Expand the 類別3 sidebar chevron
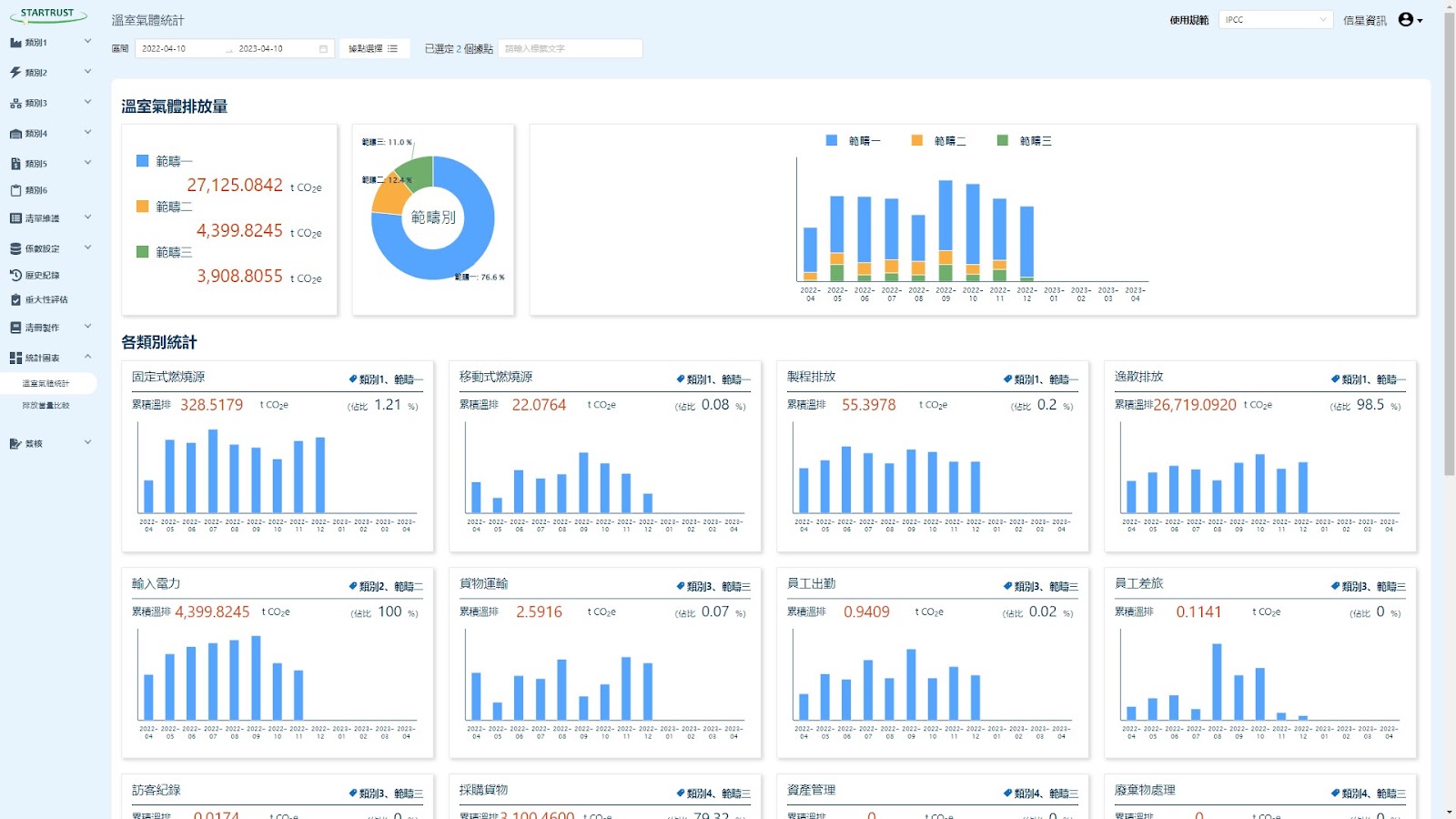1456x819 pixels. click(x=87, y=102)
